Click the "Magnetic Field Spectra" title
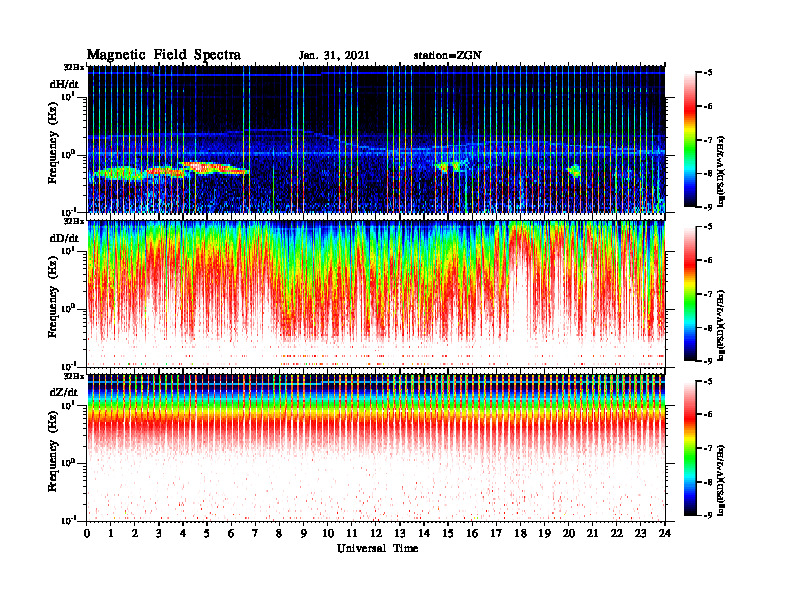 click(164, 55)
